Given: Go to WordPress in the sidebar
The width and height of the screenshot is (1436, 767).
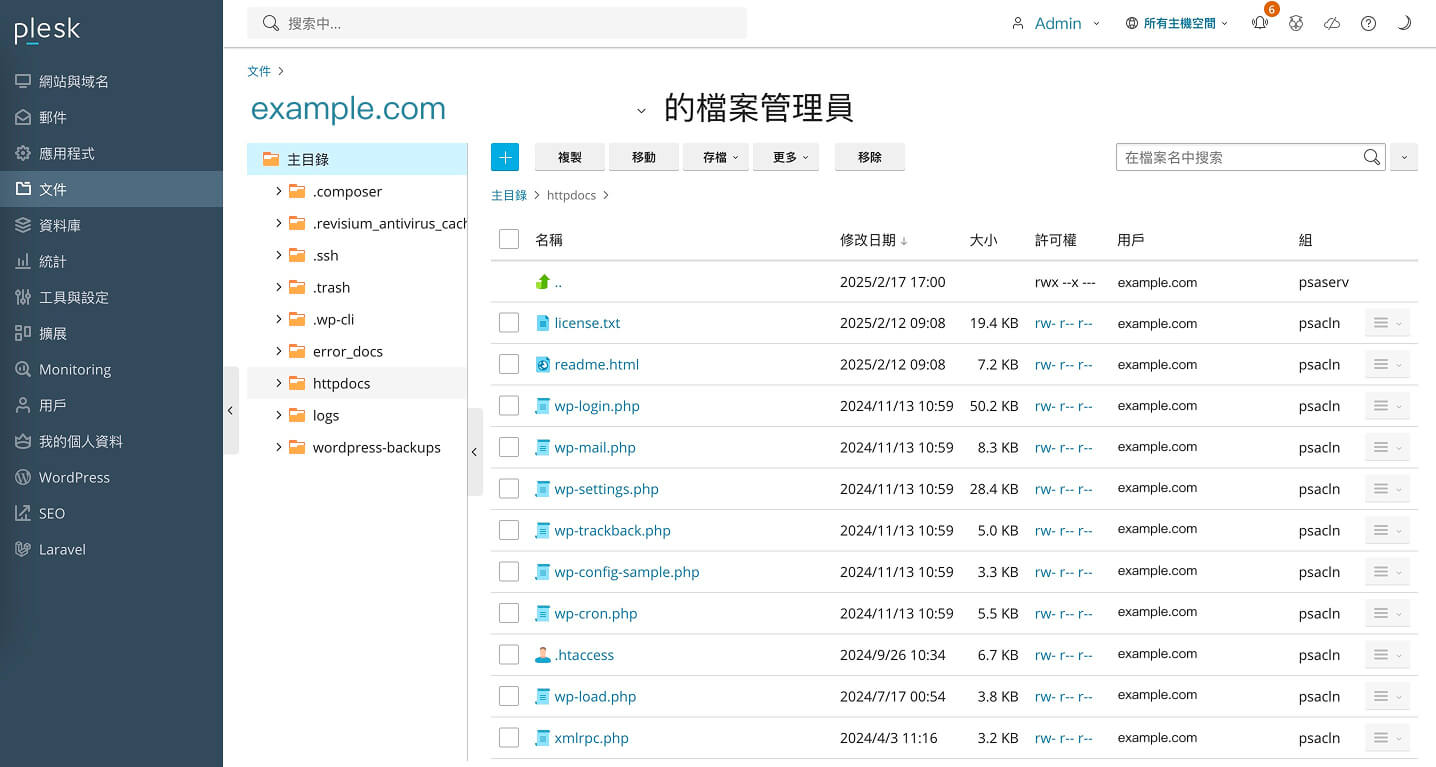Looking at the screenshot, I should [x=74, y=477].
